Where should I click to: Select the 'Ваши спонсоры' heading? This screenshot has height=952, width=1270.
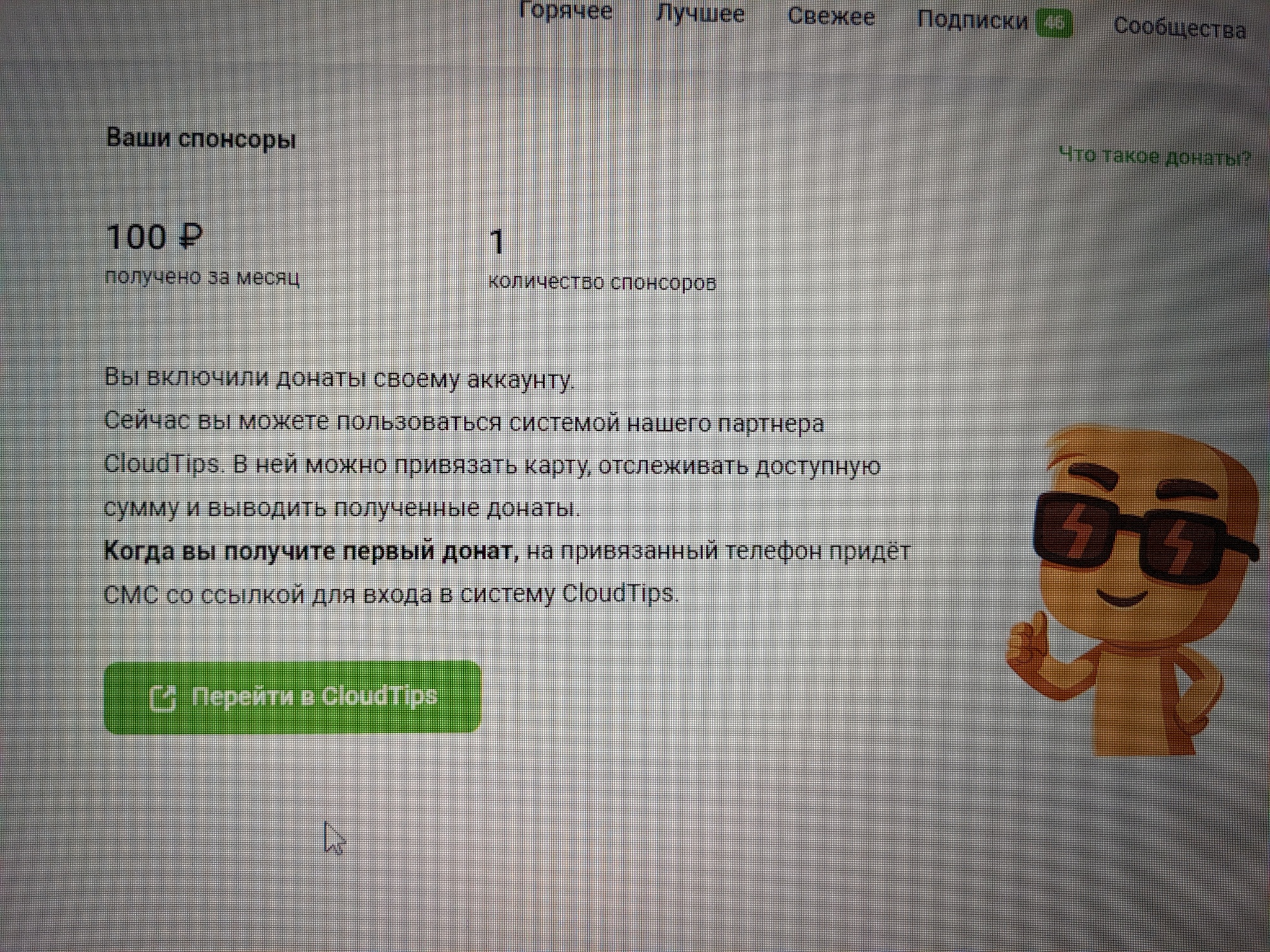pyautogui.click(x=201, y=139)
